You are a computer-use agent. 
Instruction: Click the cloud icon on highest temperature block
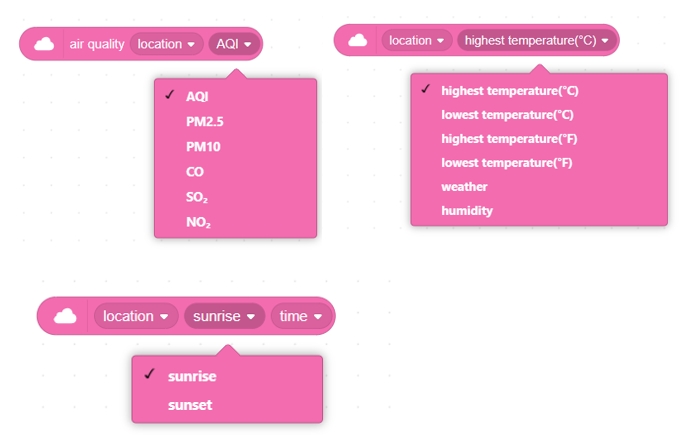(358, 41)
